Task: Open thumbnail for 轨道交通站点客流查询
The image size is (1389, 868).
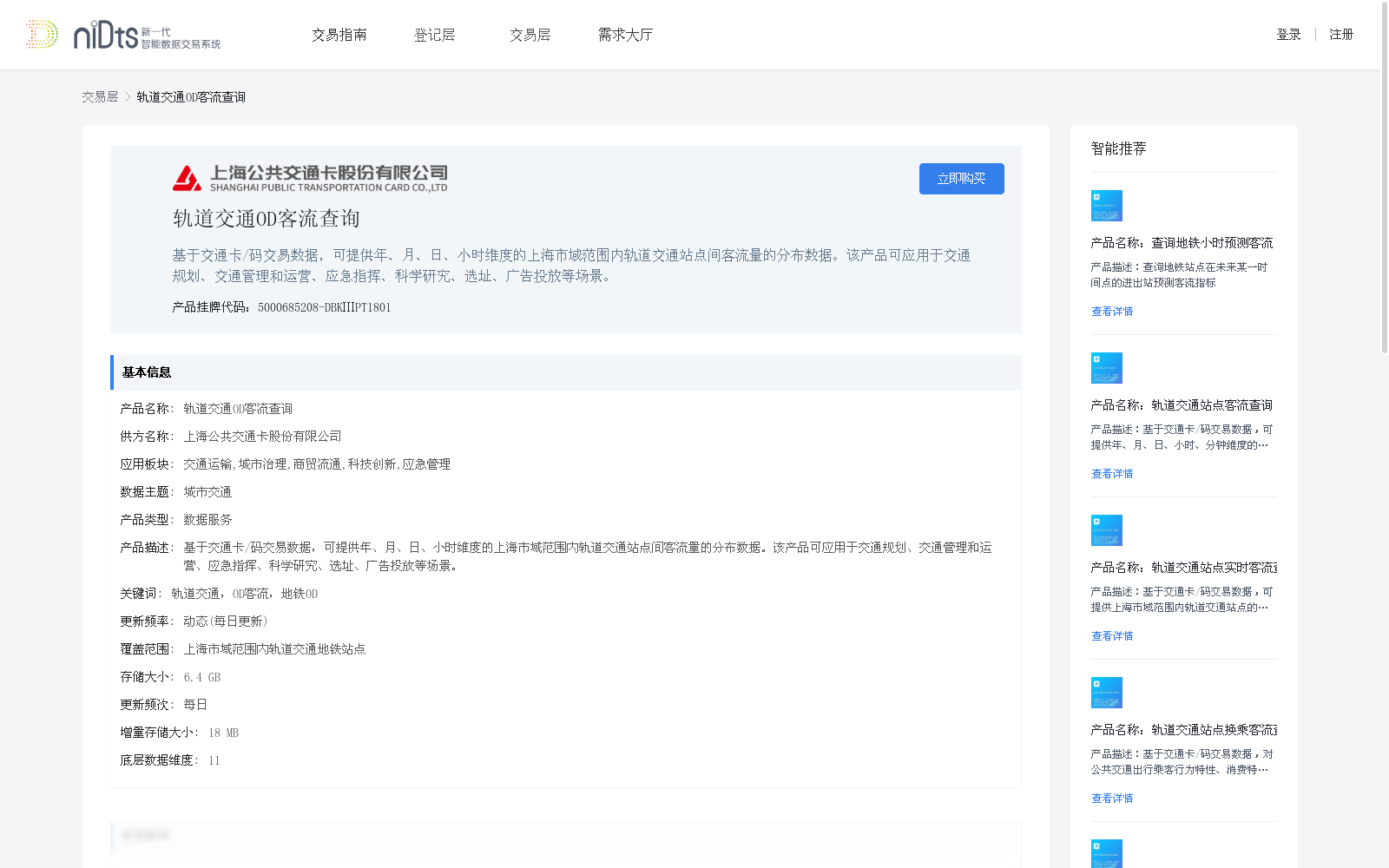Action: [x=1107, y=368]
